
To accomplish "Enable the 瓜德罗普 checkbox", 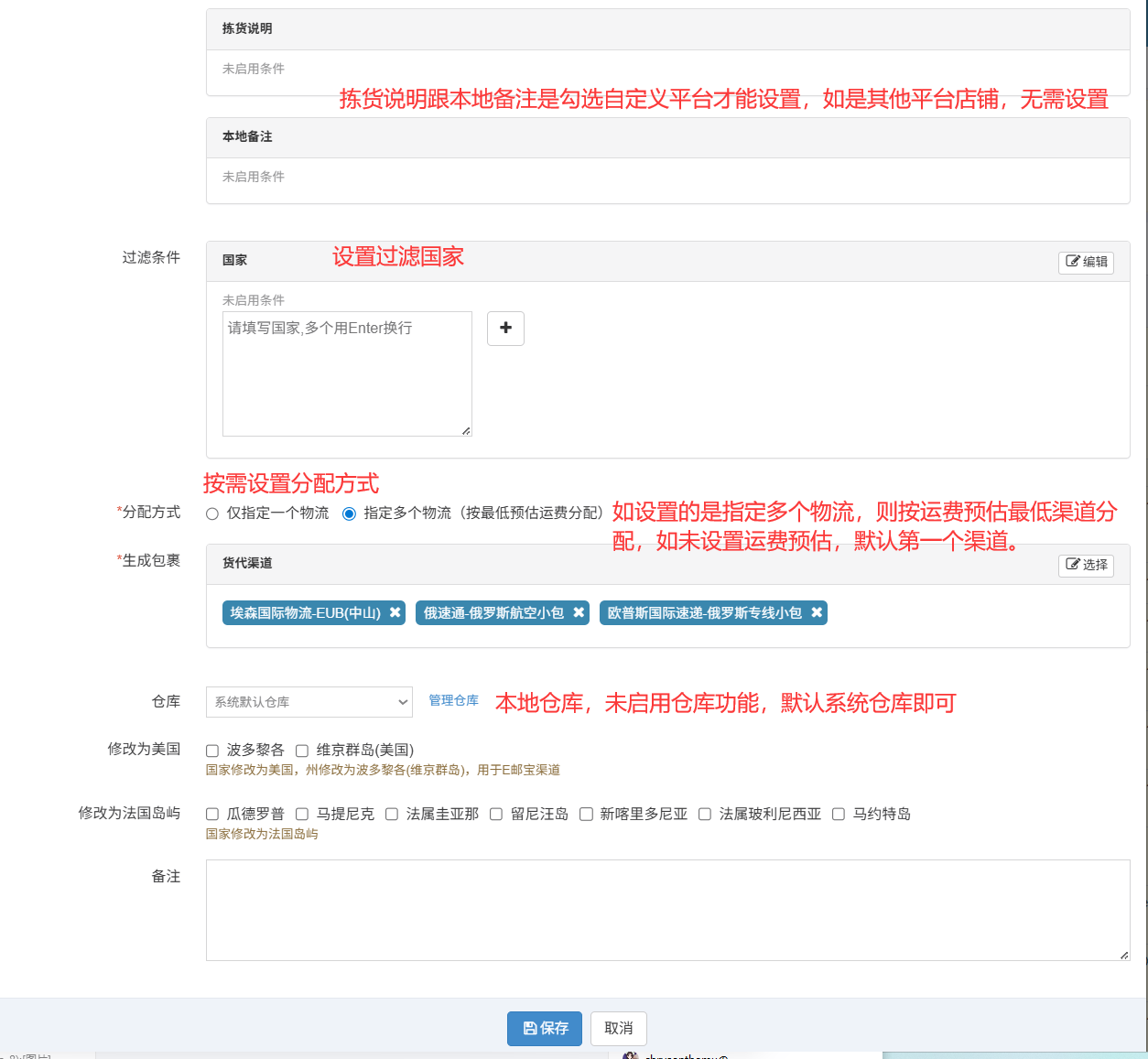I will 212,815.
